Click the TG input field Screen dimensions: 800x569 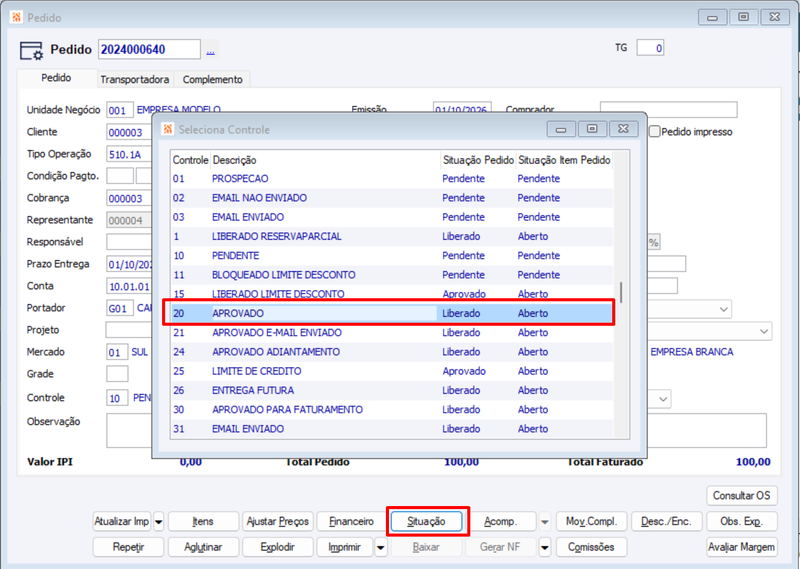tap(650, 48)
